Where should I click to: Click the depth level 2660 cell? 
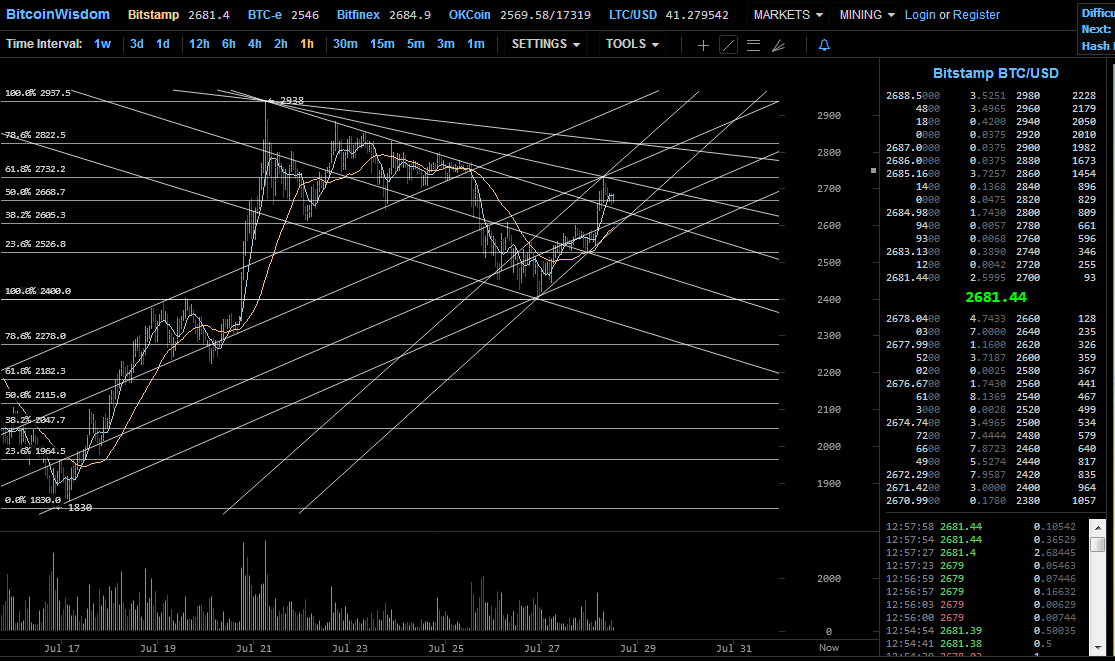pyautogui.click(x=1028, y=318)
